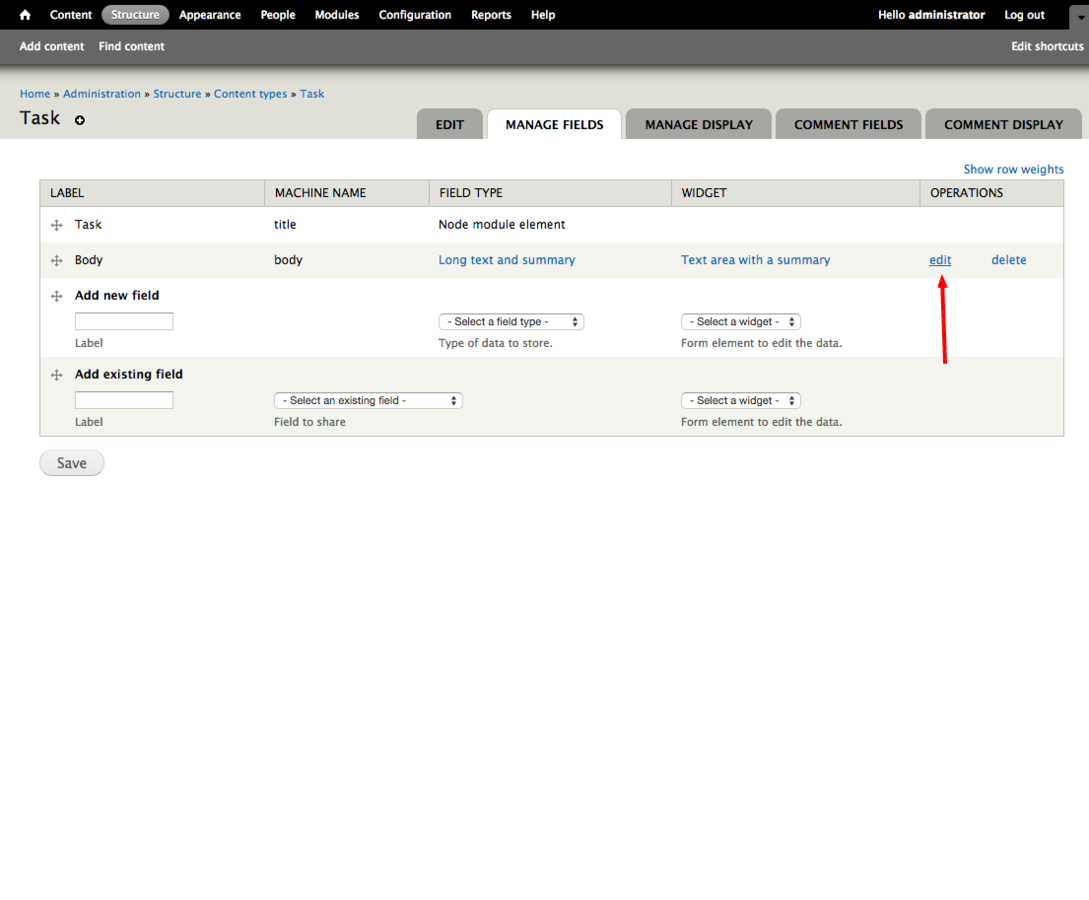The image size is (1089, 900).
Task: Click the Log out link
Action: click(1024, 15)
